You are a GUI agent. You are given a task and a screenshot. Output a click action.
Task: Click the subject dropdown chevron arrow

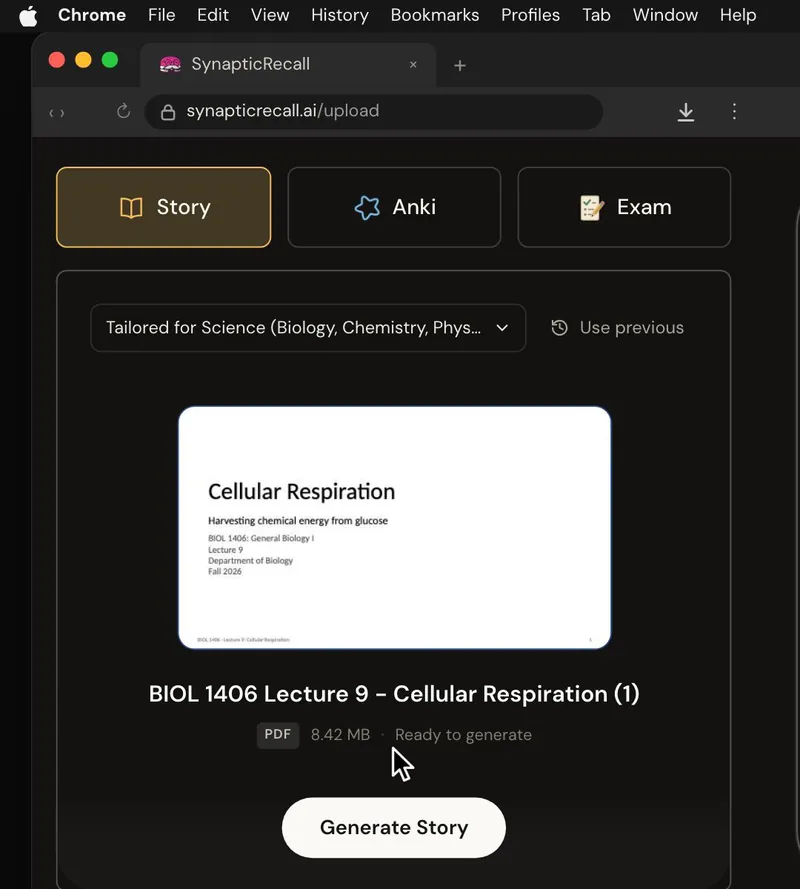point(502,328)
